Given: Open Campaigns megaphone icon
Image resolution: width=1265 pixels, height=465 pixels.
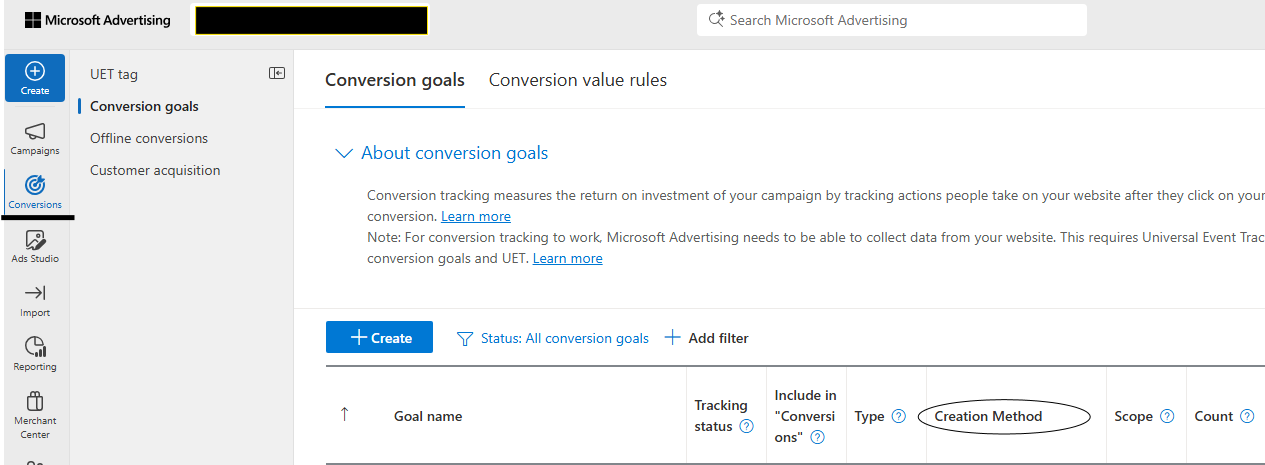Looking at the screenshot, I should click(x=35, y=132).
